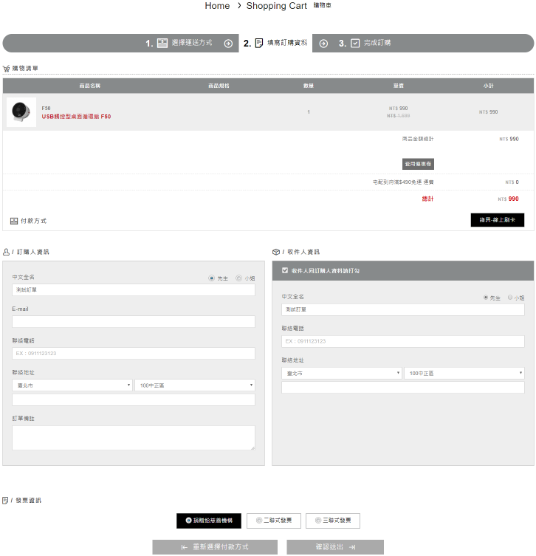536x556 pixels.
Task: Select 二聯式發票 invoice radio option
Action: [274, 521]
